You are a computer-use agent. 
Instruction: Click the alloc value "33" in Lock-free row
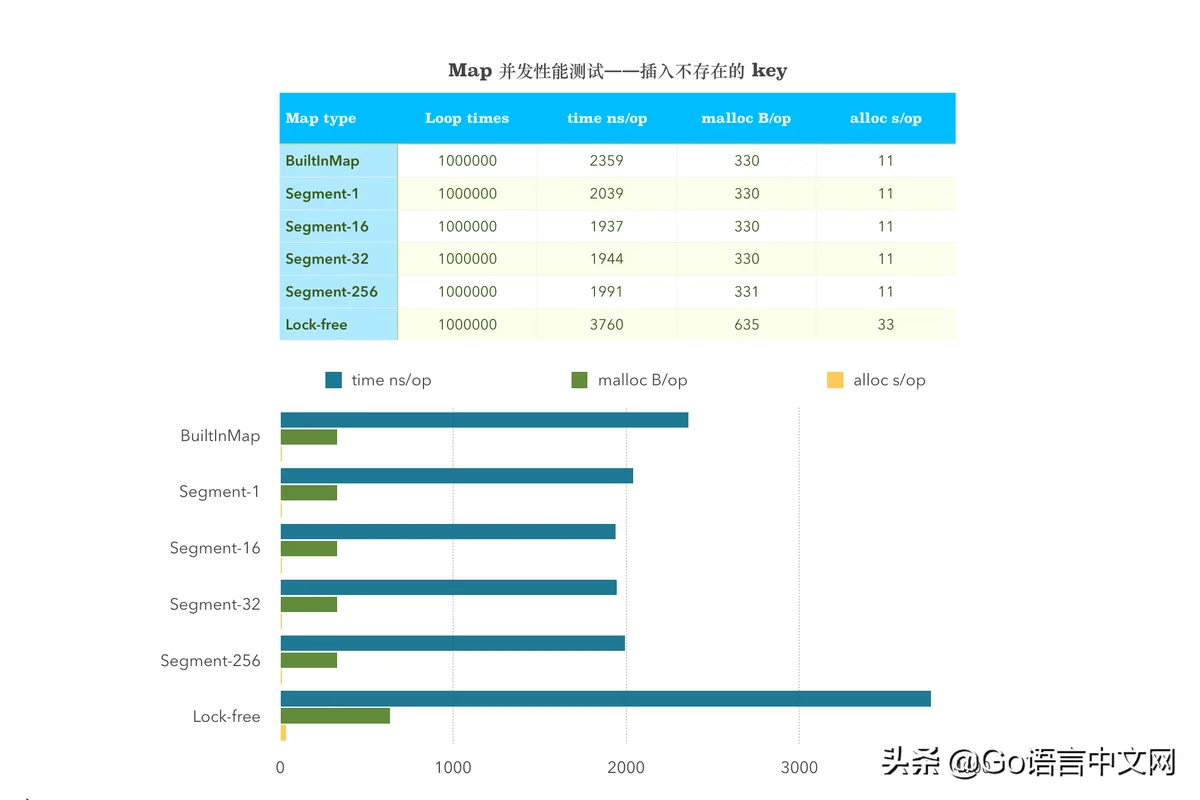886,325
